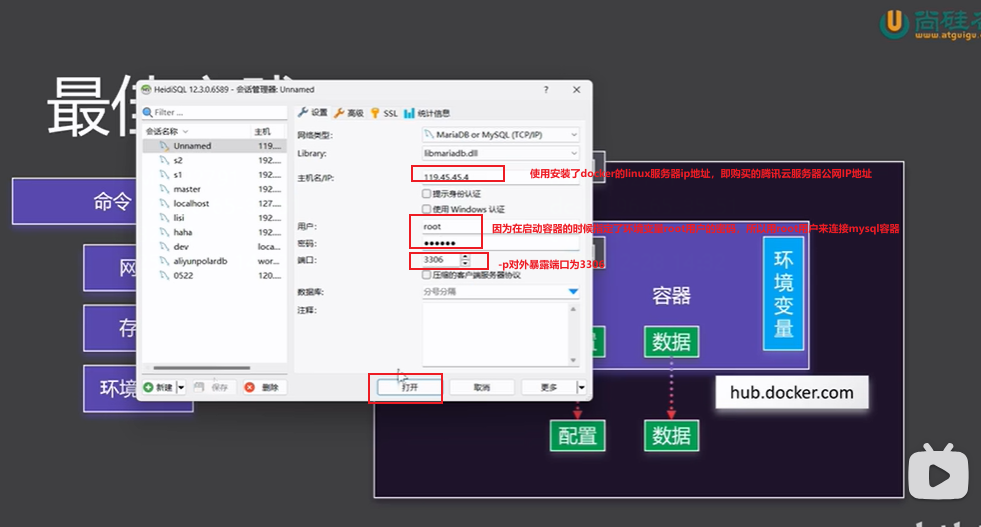Click the 端口 field showing 3306
Screen dimensions: 981x527
(441, 260)
